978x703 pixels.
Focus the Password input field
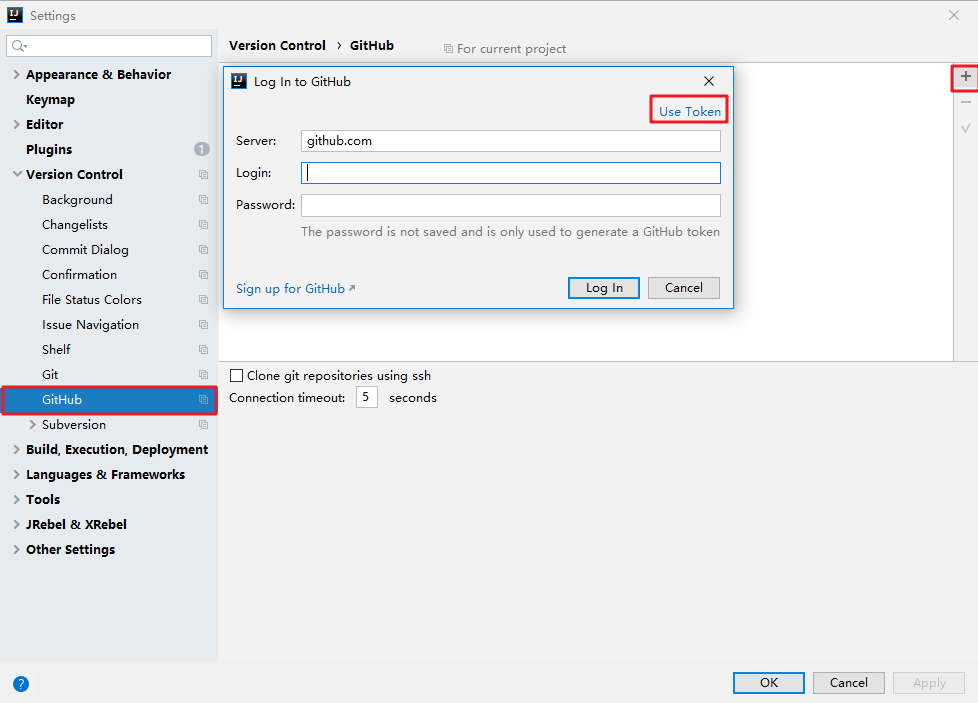click(511, 205)
